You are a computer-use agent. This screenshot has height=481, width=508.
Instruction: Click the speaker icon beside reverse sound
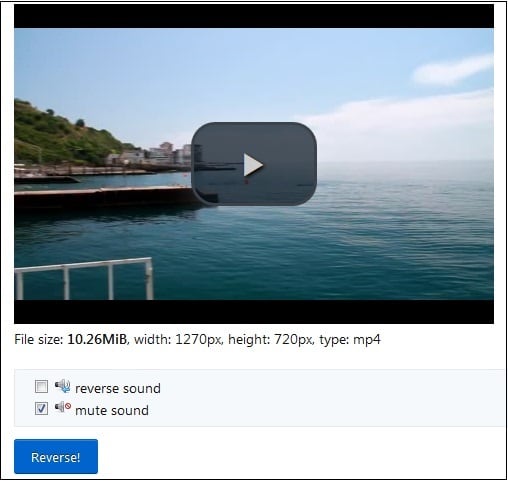[x=62, y=386]
